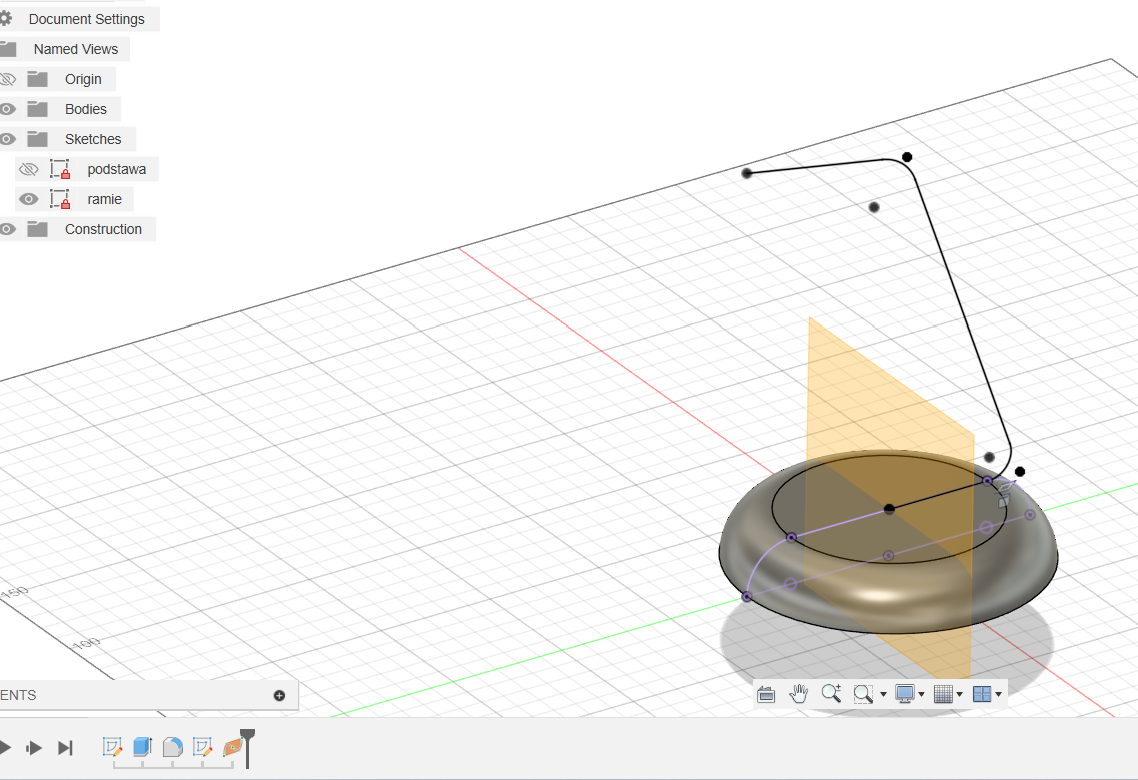This screenshot has height=780, width=1138.
Task: Hide the Bodies folder
Action: click(7, 109)
